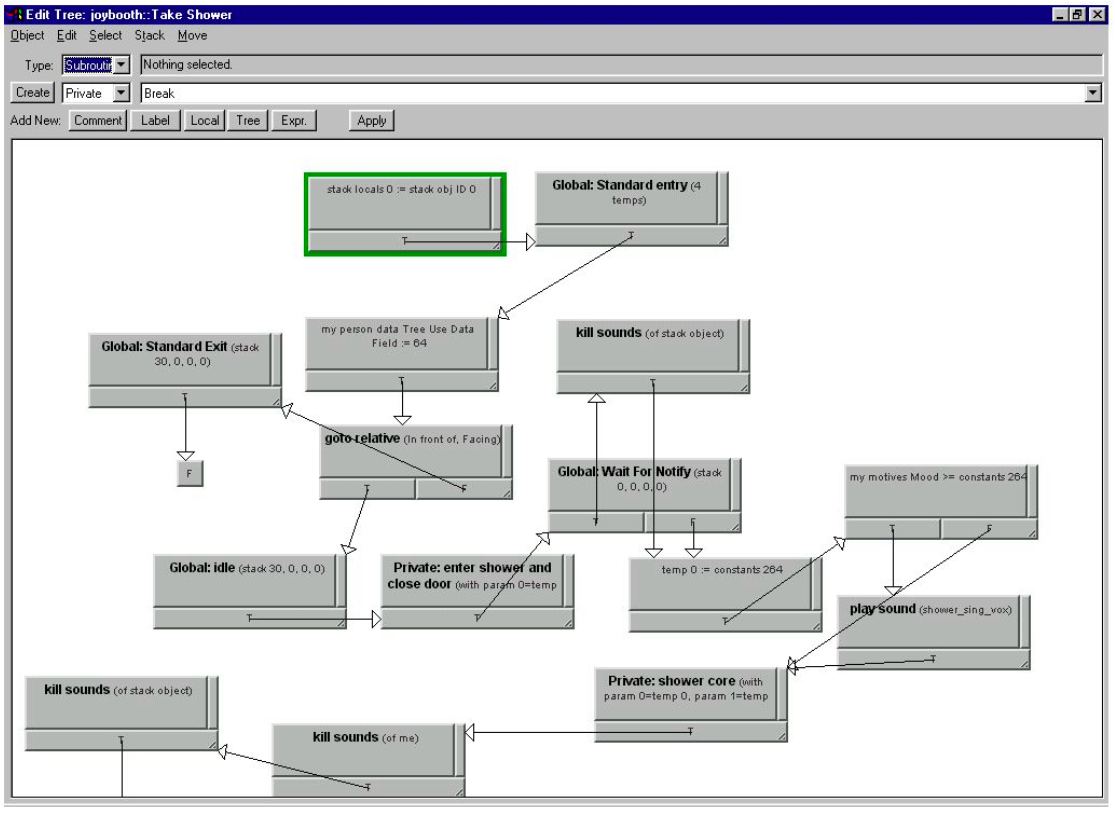The image size is (1115, 813).
Task: Open the Stack menu
Action: tap(149, 35)
